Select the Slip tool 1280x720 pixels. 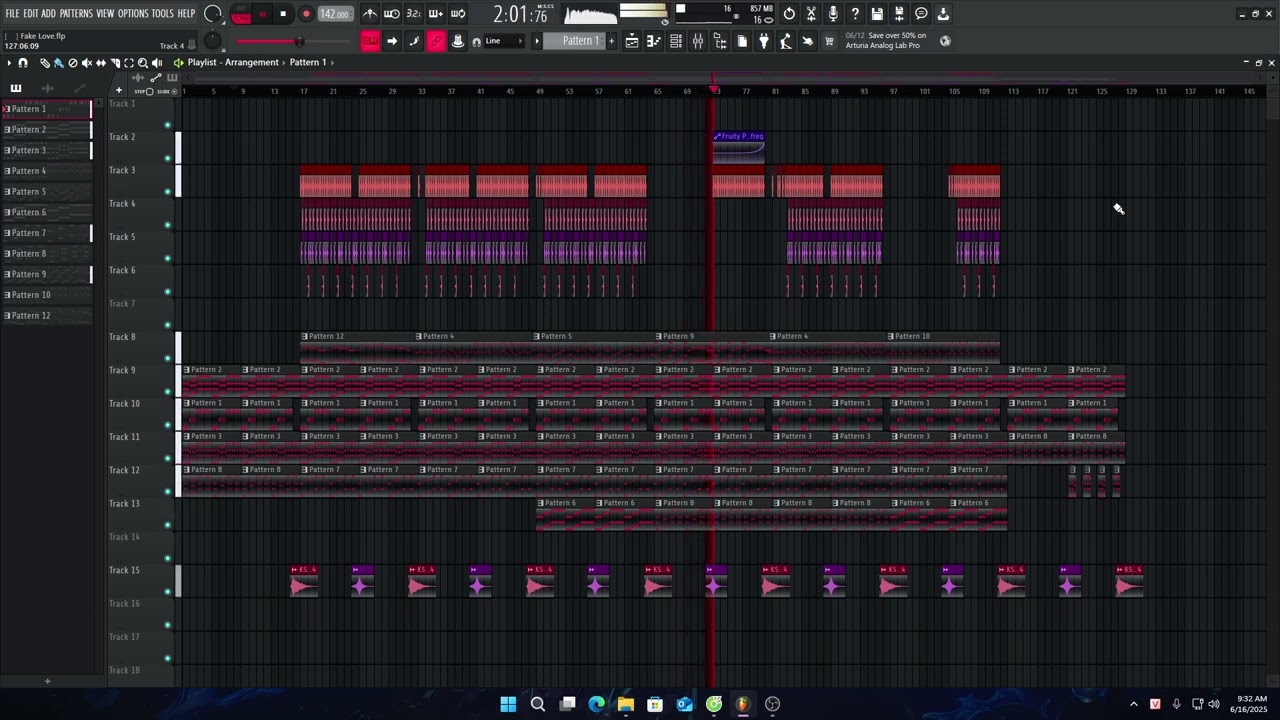coord(100,63)
